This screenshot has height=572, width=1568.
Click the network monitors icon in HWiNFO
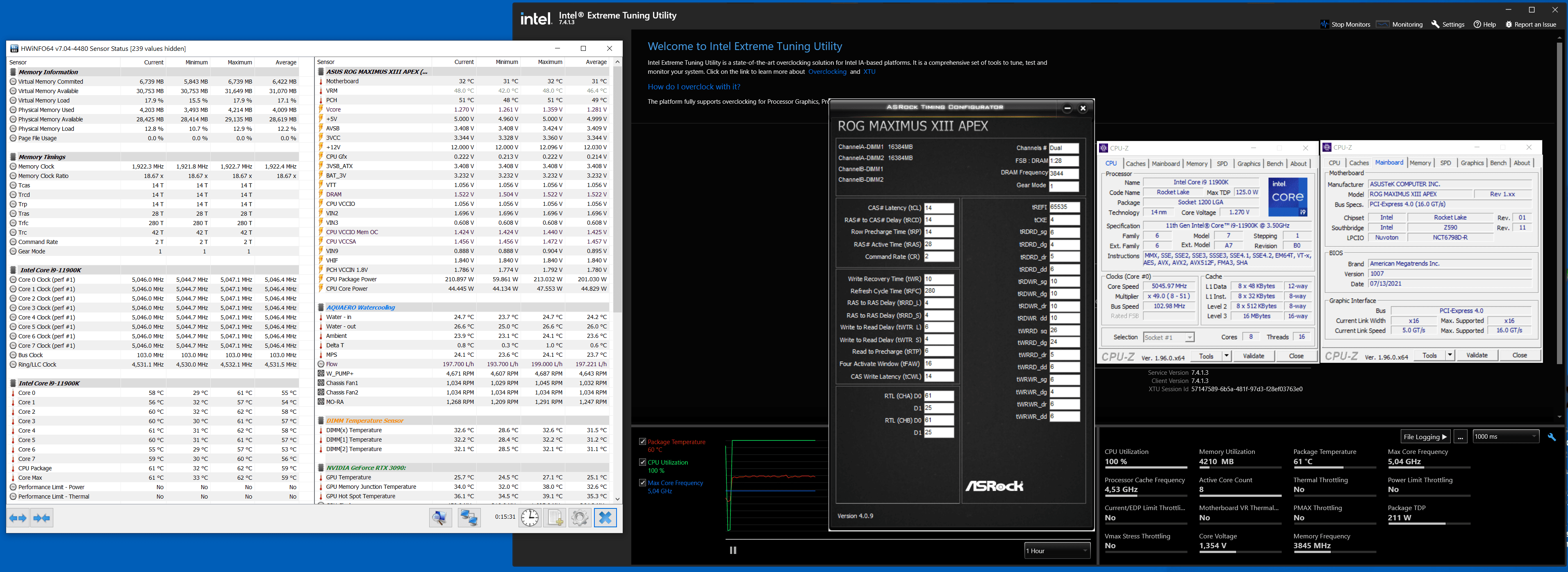[469, 518]
